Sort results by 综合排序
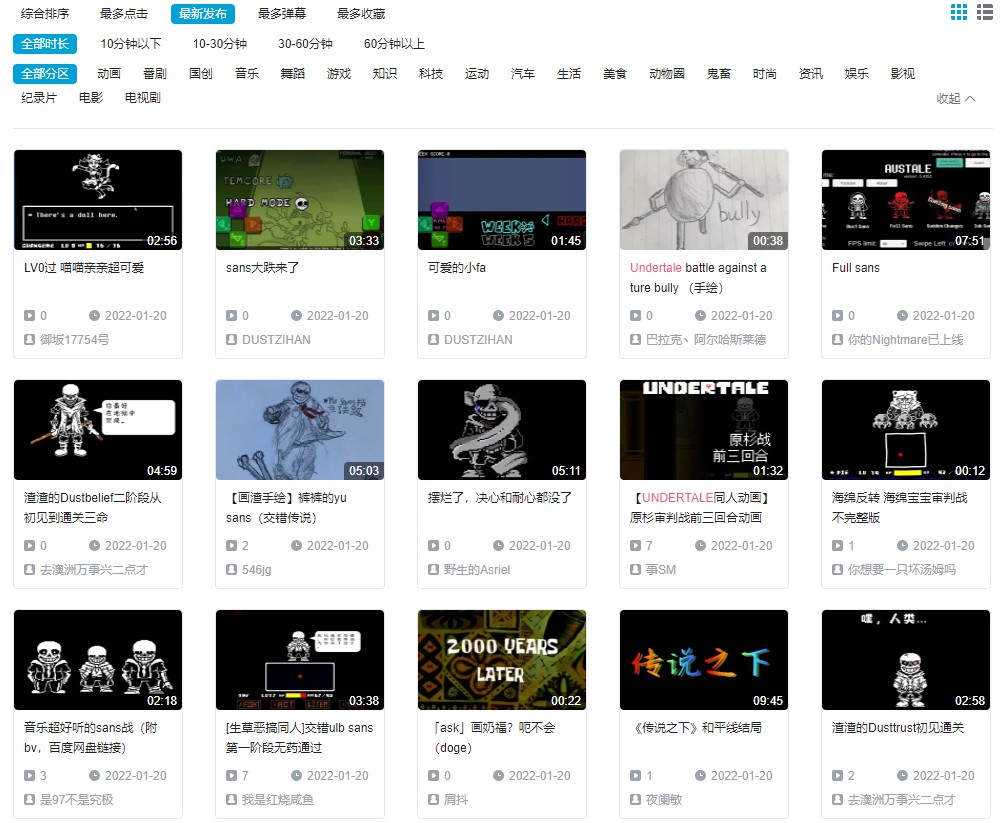The image size is (1007, 823). 45,13
